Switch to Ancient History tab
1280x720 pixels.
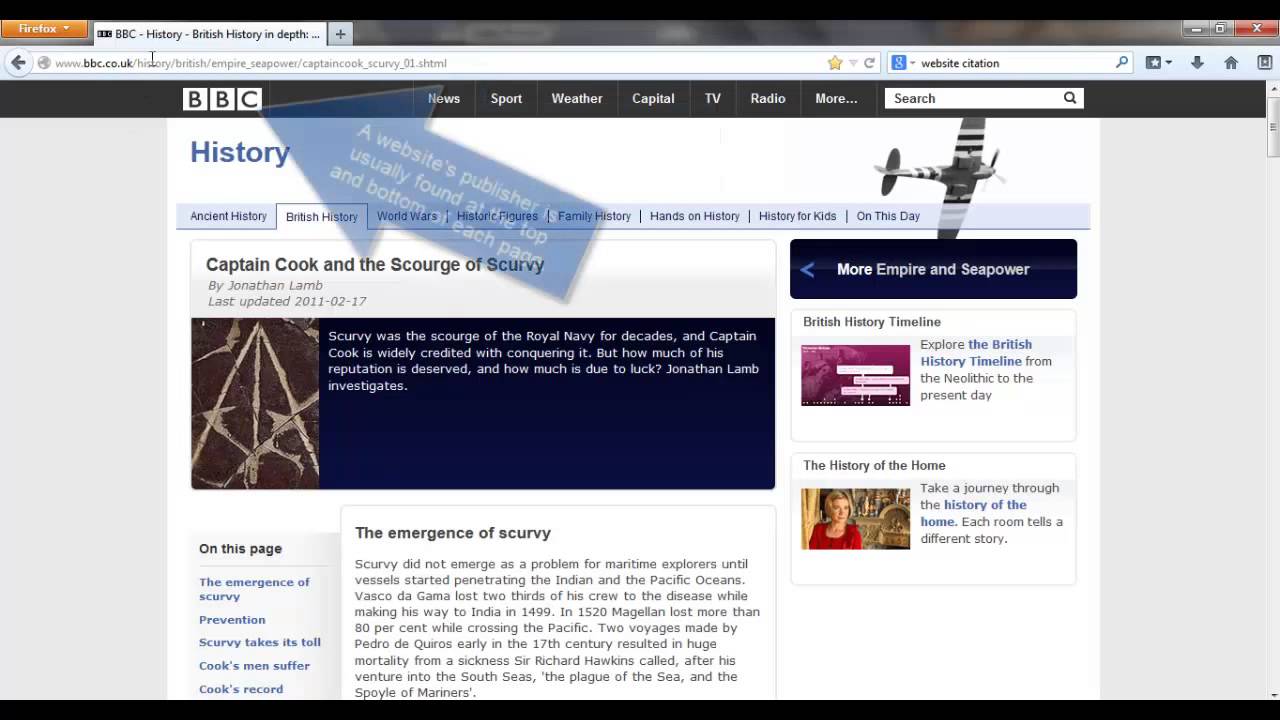tap(228, 216)
